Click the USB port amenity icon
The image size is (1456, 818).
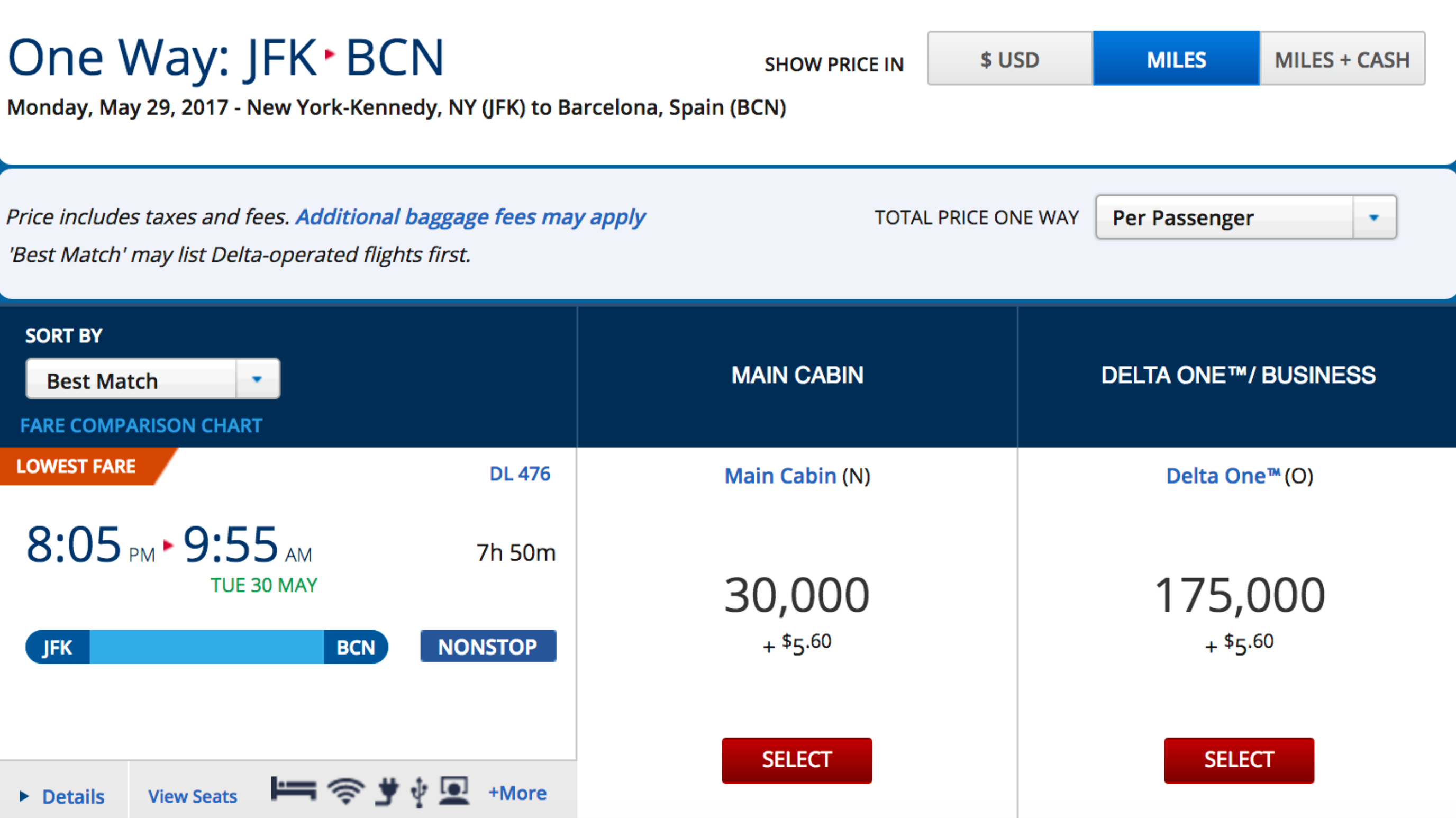(x=419, y=792)
